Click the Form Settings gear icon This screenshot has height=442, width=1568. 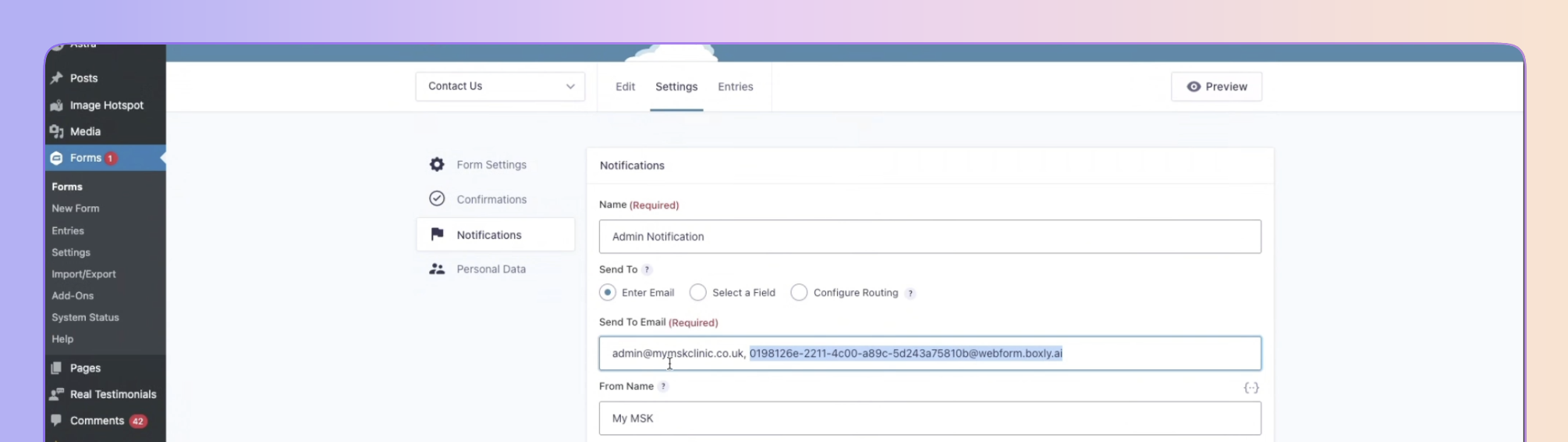pos(437,165)
